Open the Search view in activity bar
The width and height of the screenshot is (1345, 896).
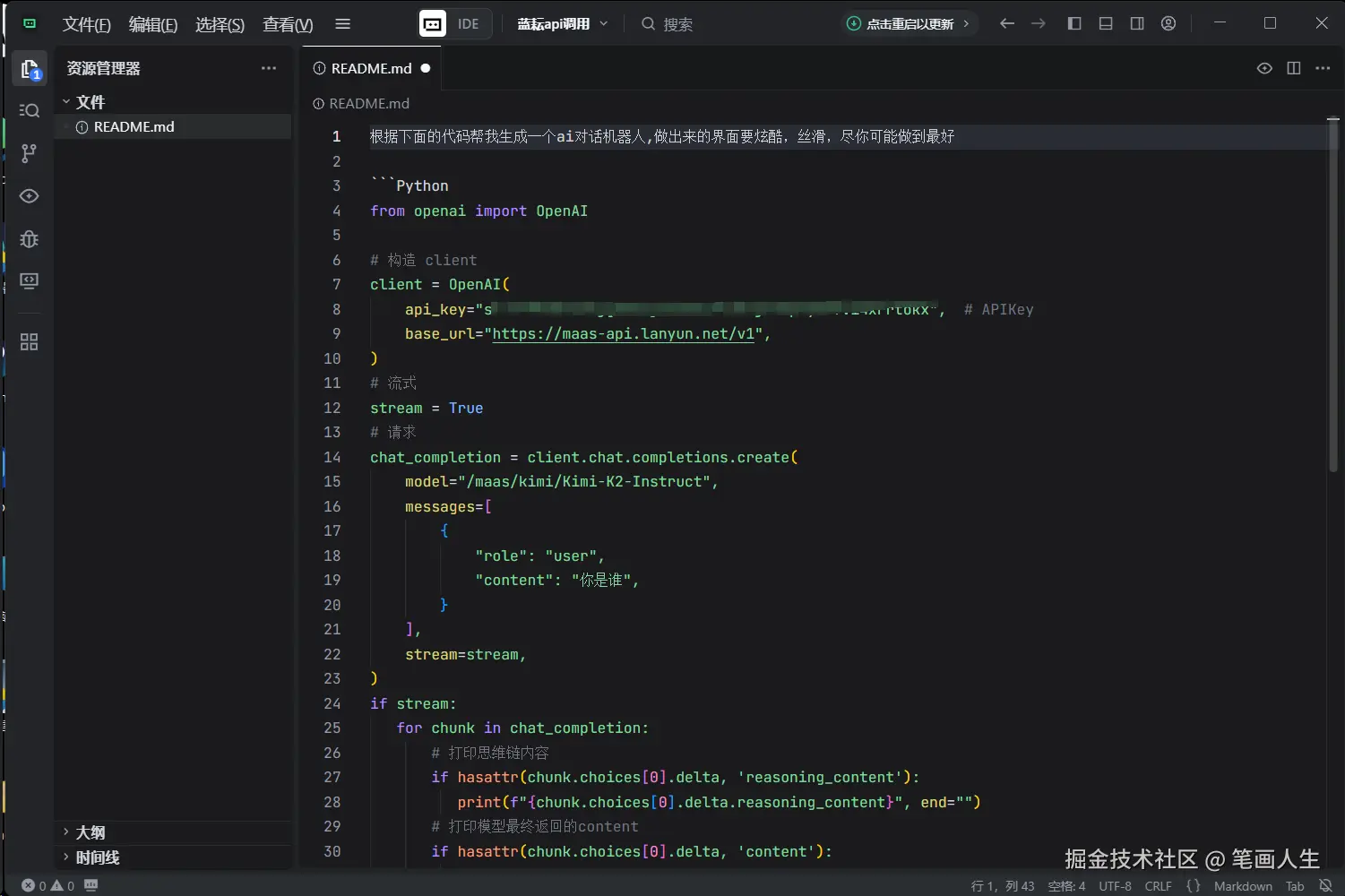tap(29, 110)
